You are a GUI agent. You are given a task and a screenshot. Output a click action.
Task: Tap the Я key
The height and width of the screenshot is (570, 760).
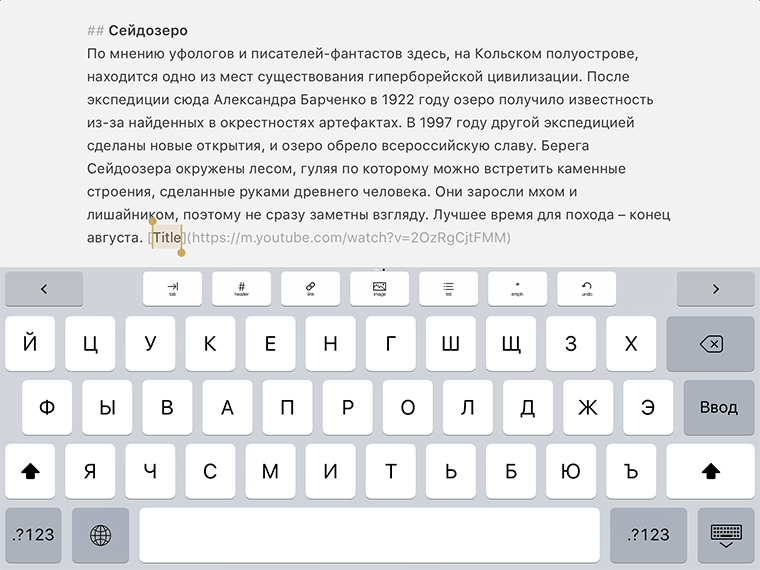(90, 471)
